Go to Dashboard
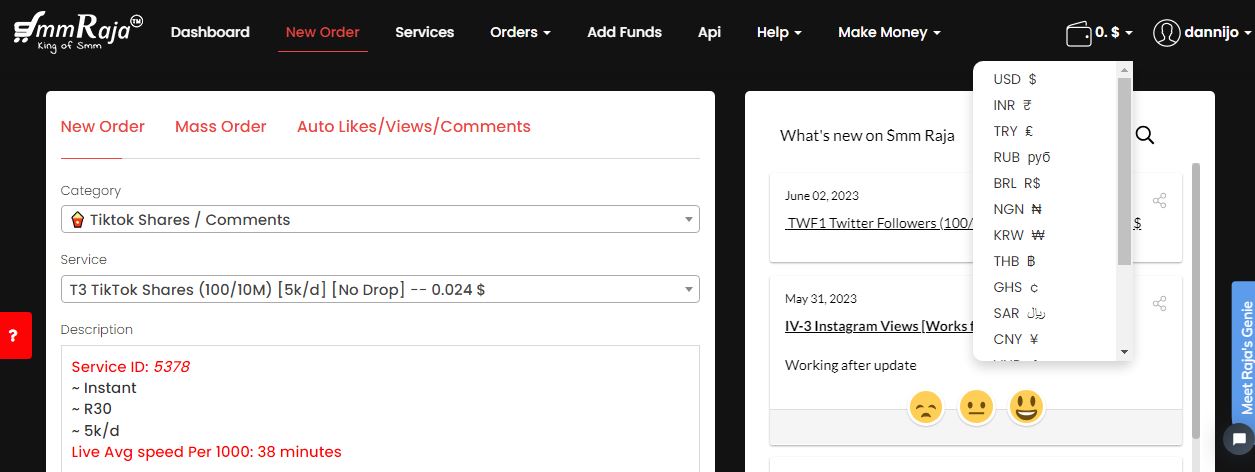The height and width of the screenshot is (472, 1255). click(210, 32)
